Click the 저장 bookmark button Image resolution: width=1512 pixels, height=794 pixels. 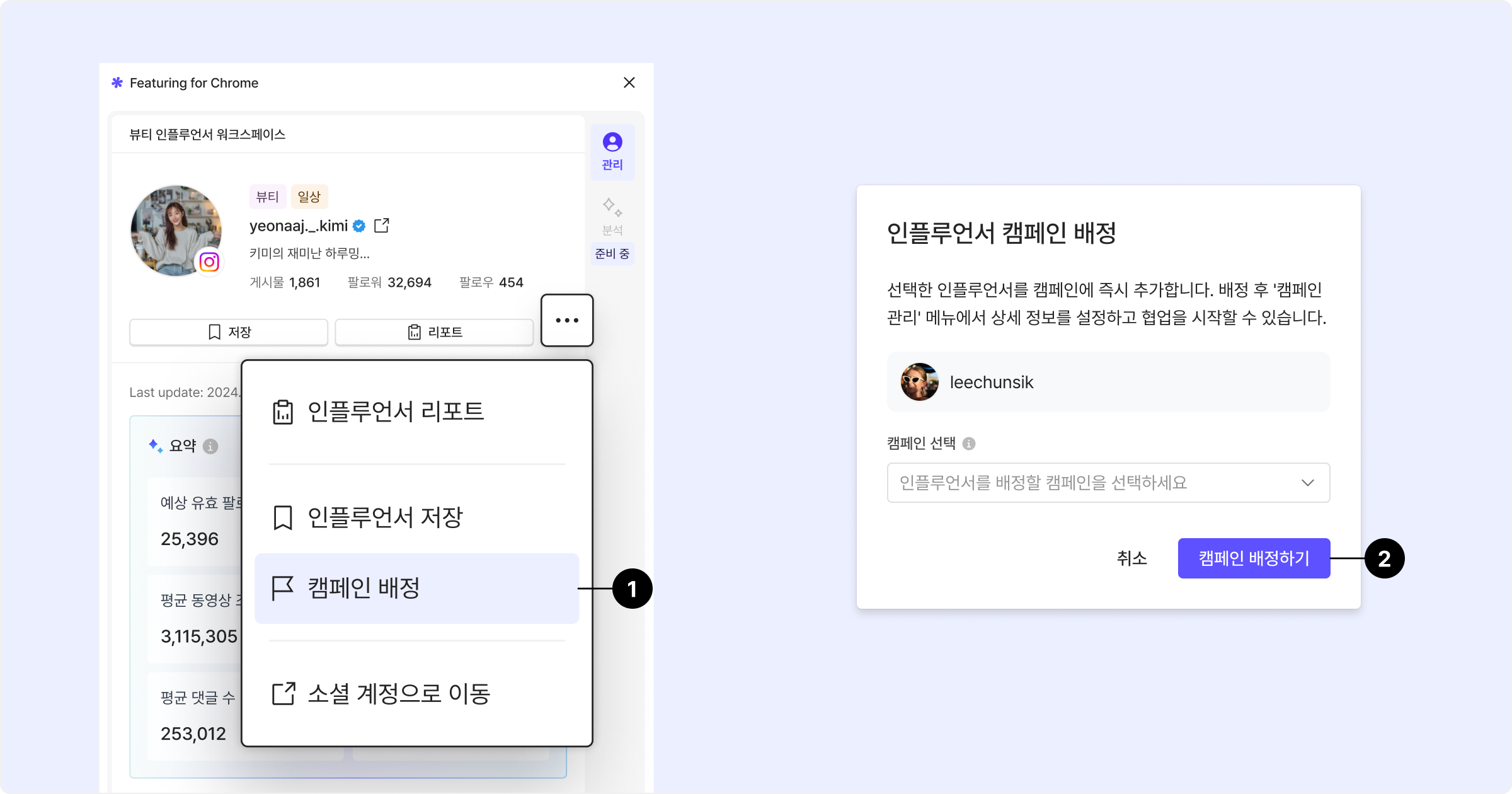(229, 332)
